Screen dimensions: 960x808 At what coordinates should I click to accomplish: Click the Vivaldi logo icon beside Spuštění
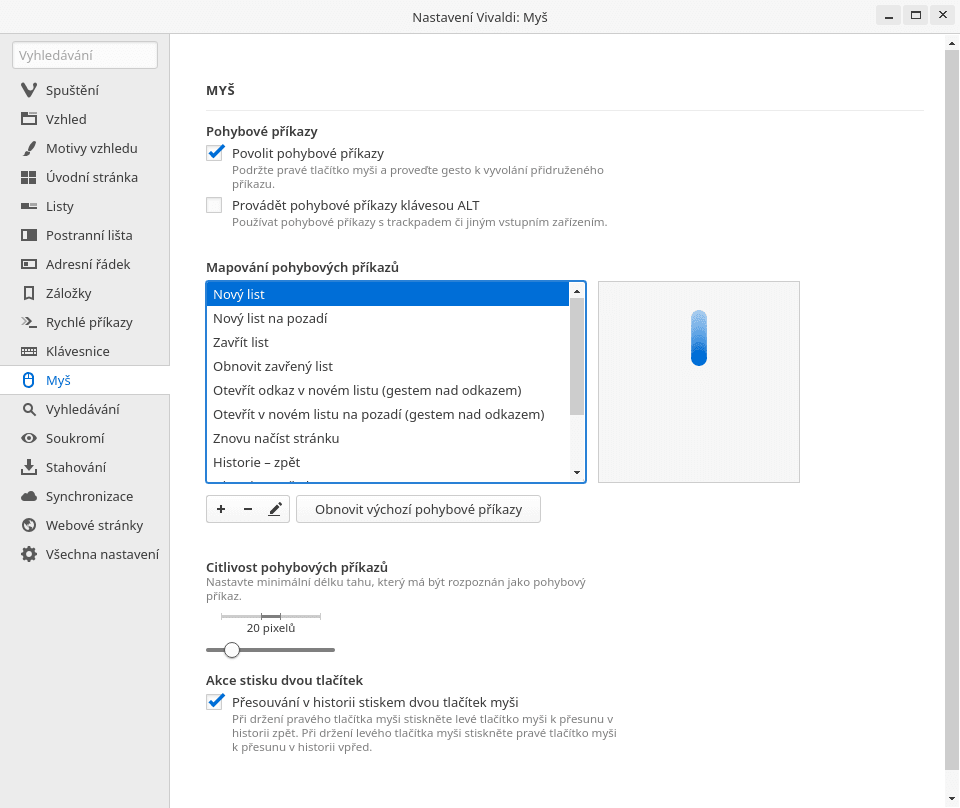[x=29, y=90]
